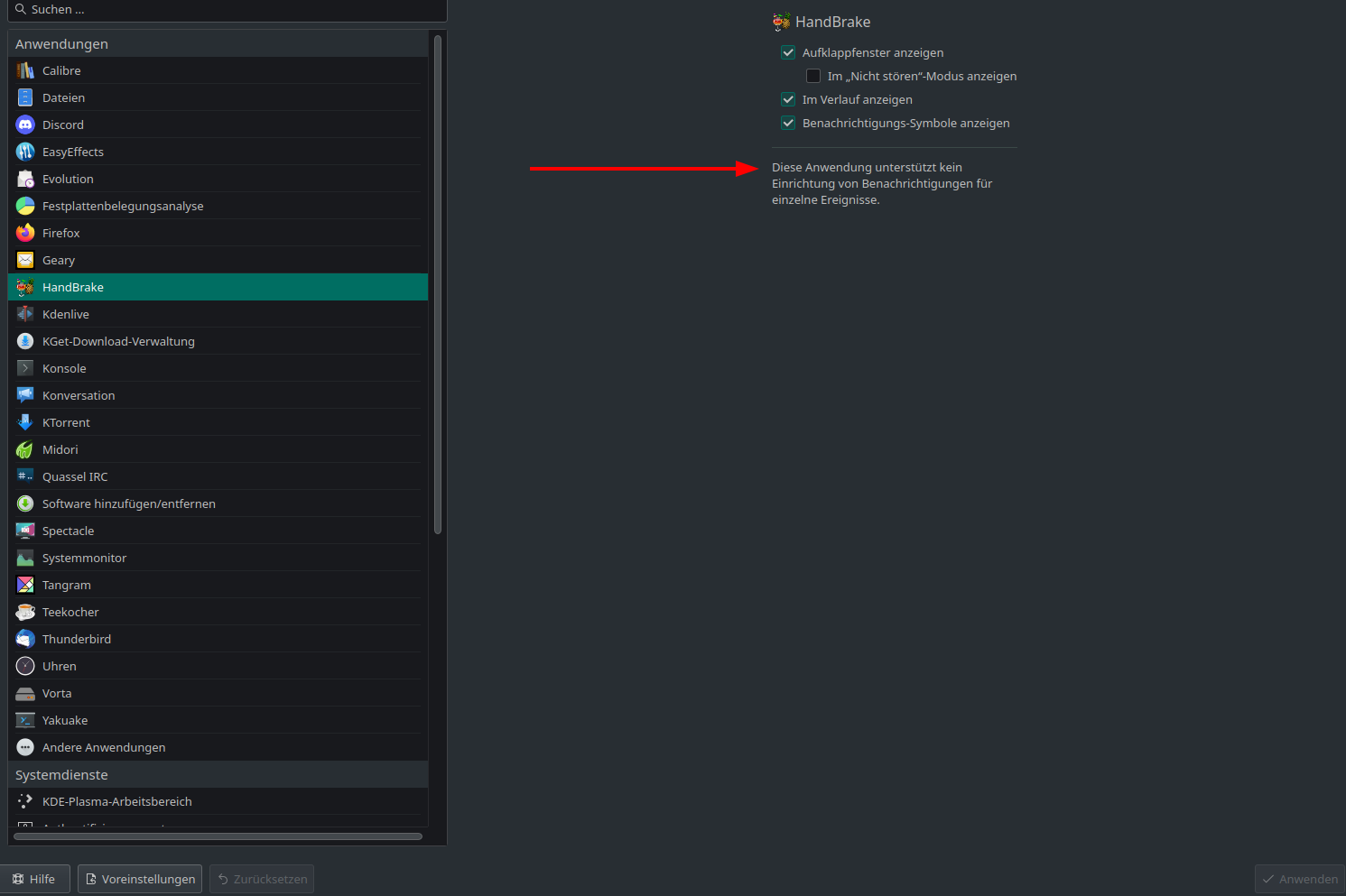The width and height of the screenshot is (1346, 896).
Task: Click the KDE-Plasma-Arbeitsbereich icon
Action: pyautogui.click(x=25, y=801)
